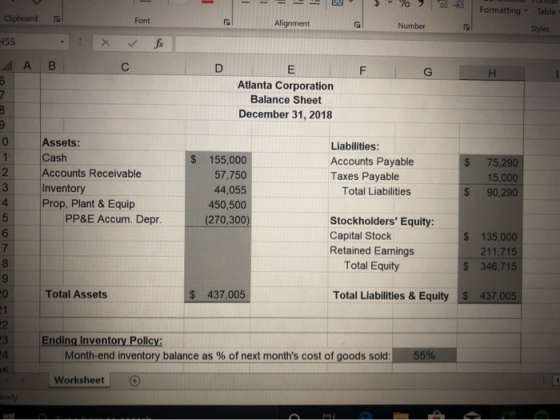Open Insert Function with the fx icon
Viewport: 560px width, 420px height.
(159, 44)
